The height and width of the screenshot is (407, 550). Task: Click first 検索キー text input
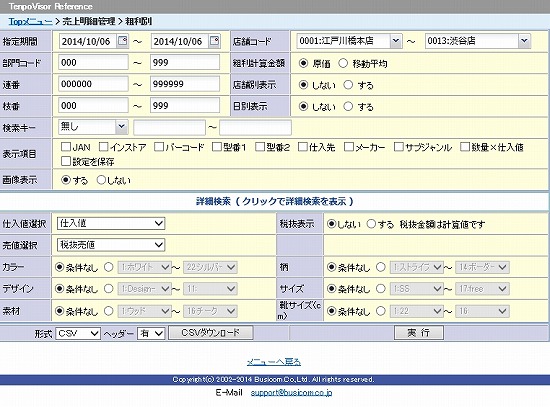coord(169,127)
